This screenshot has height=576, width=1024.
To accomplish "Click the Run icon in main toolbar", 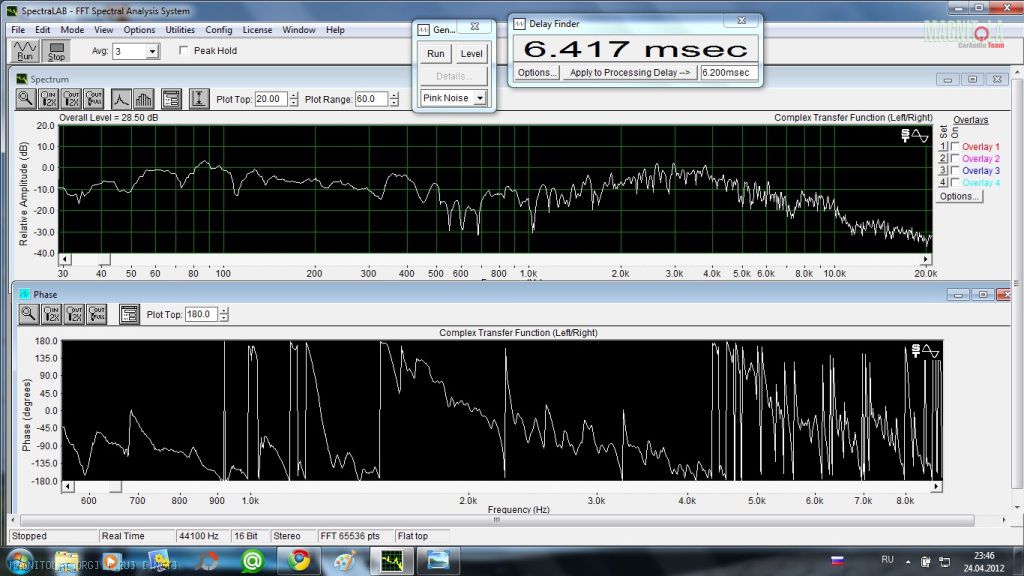I will [x=25, y=51].
